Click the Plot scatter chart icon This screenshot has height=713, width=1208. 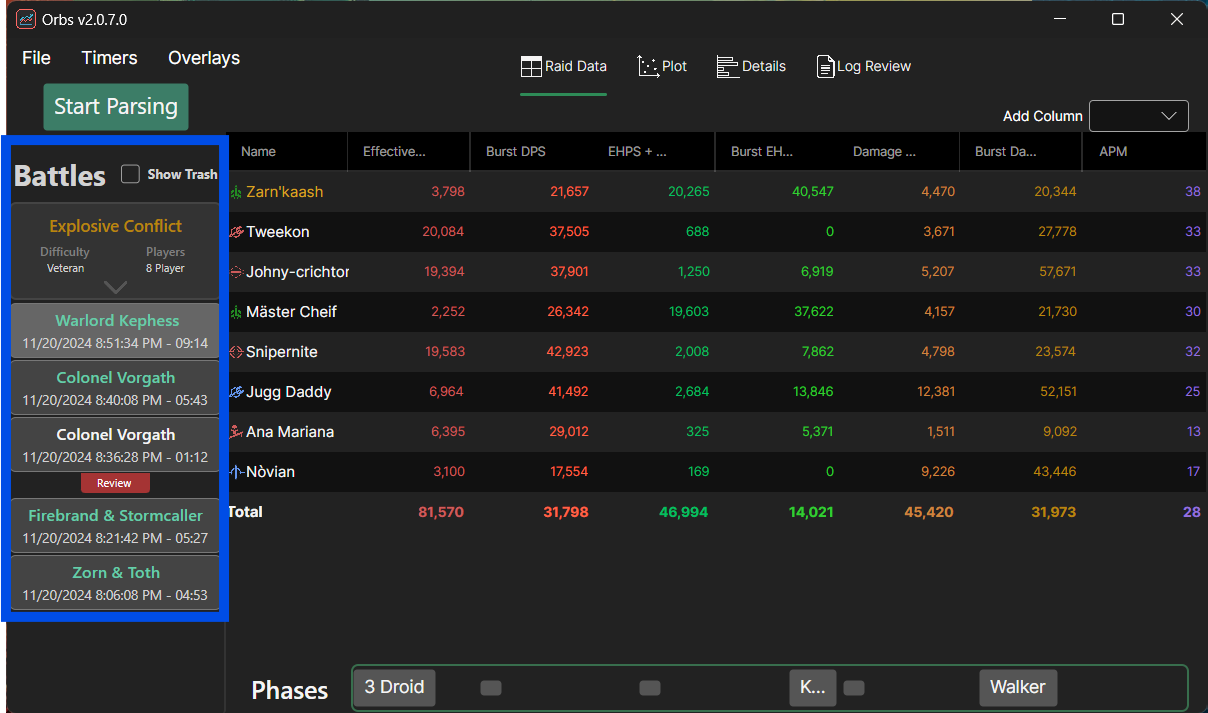click(x=649, y=67)
